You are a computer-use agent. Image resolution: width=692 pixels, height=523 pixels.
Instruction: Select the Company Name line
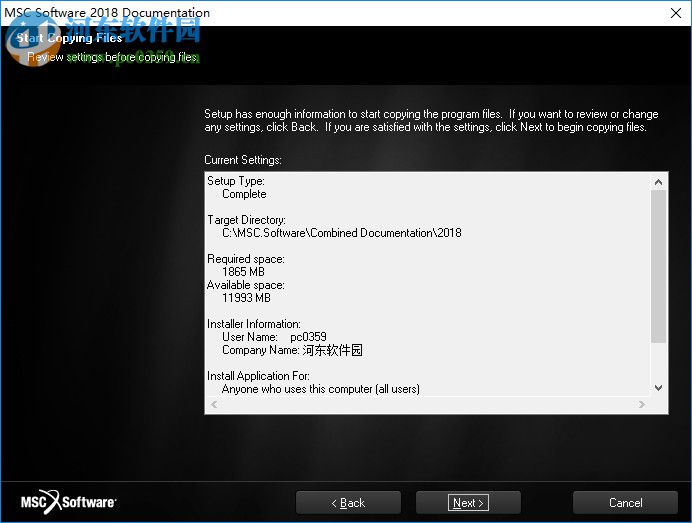(x=292, y=350)
